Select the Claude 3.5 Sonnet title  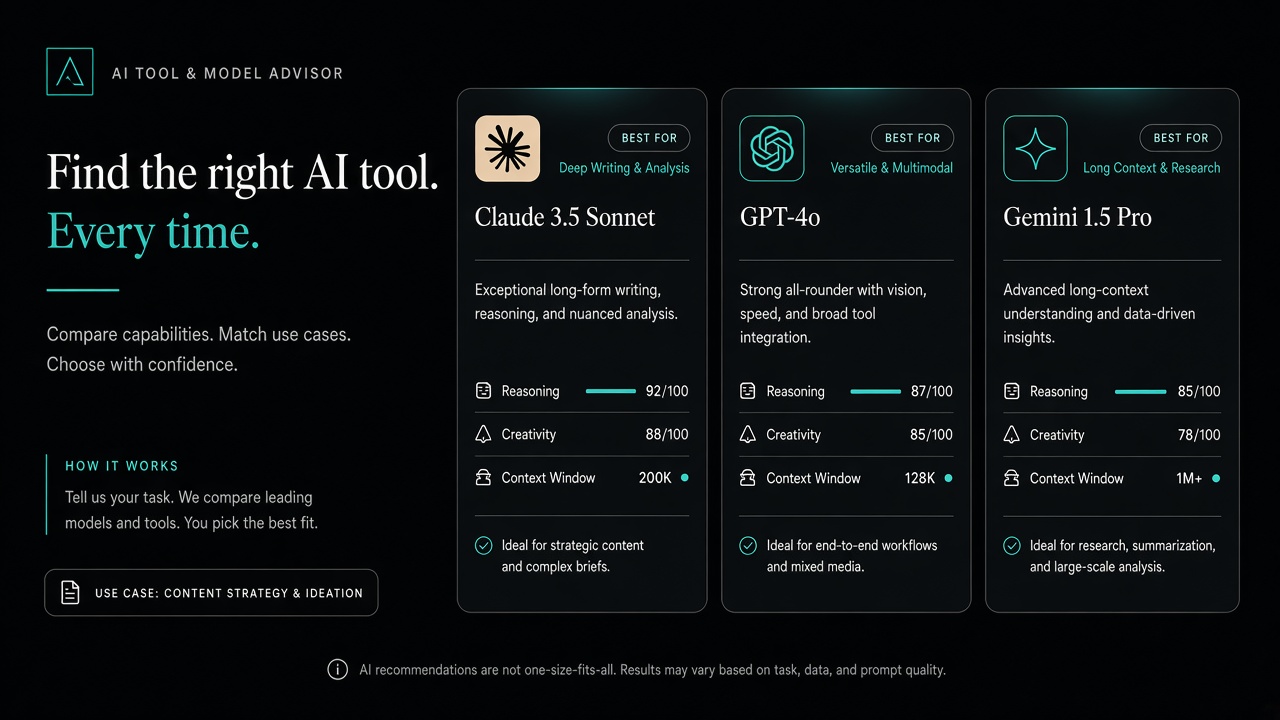coord(565,217)
